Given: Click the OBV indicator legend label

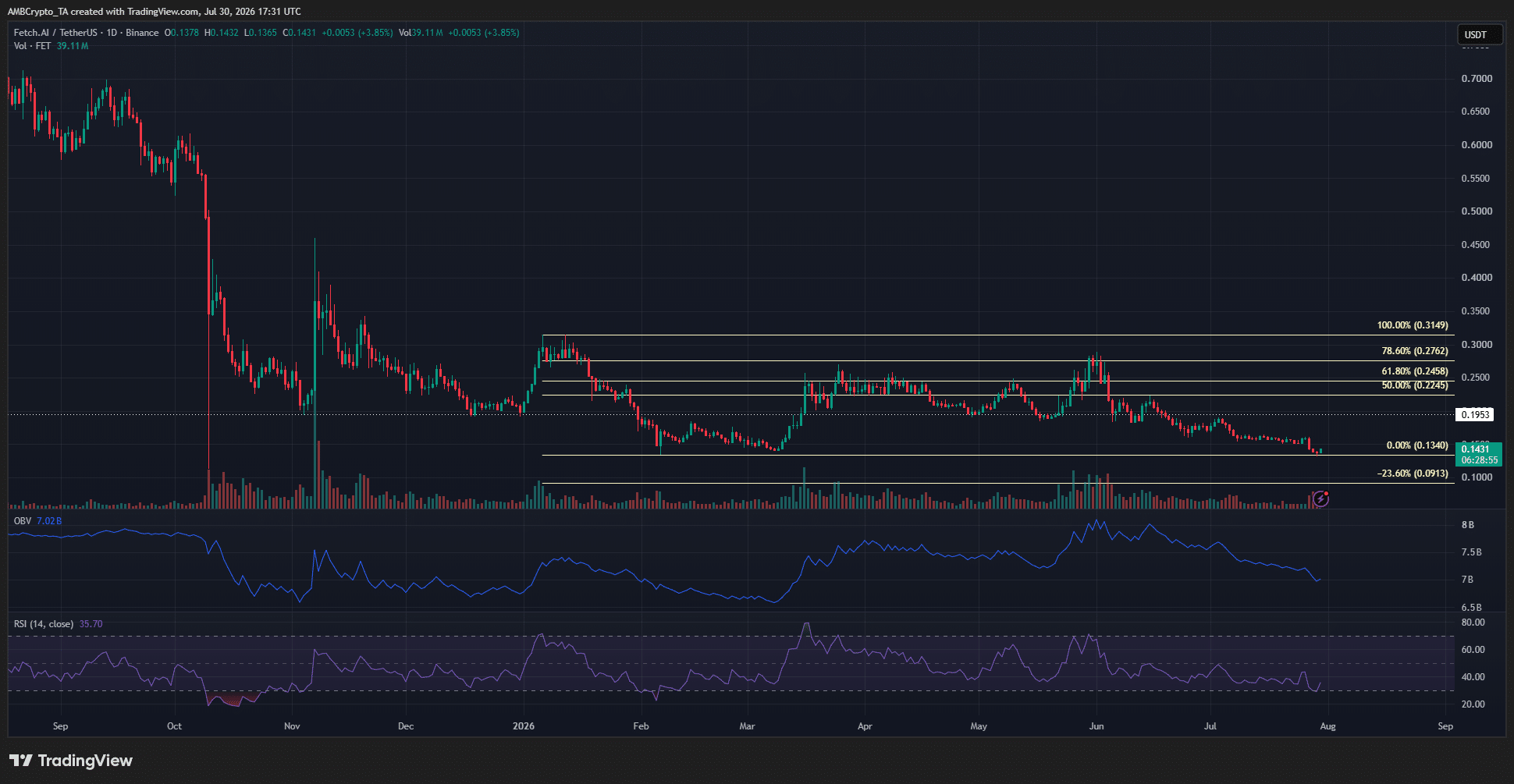Looking at the screenshot, I should point(23,521).
